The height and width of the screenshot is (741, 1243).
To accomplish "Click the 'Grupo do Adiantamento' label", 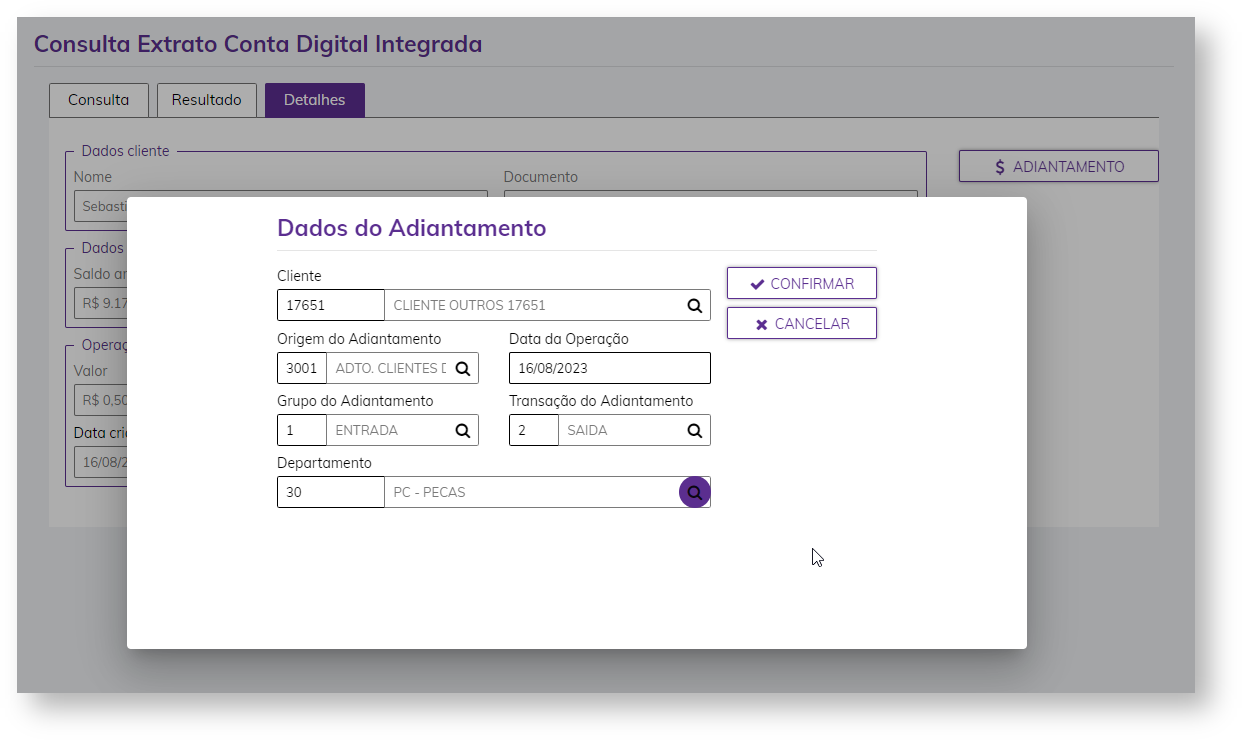I will [355, 401].
